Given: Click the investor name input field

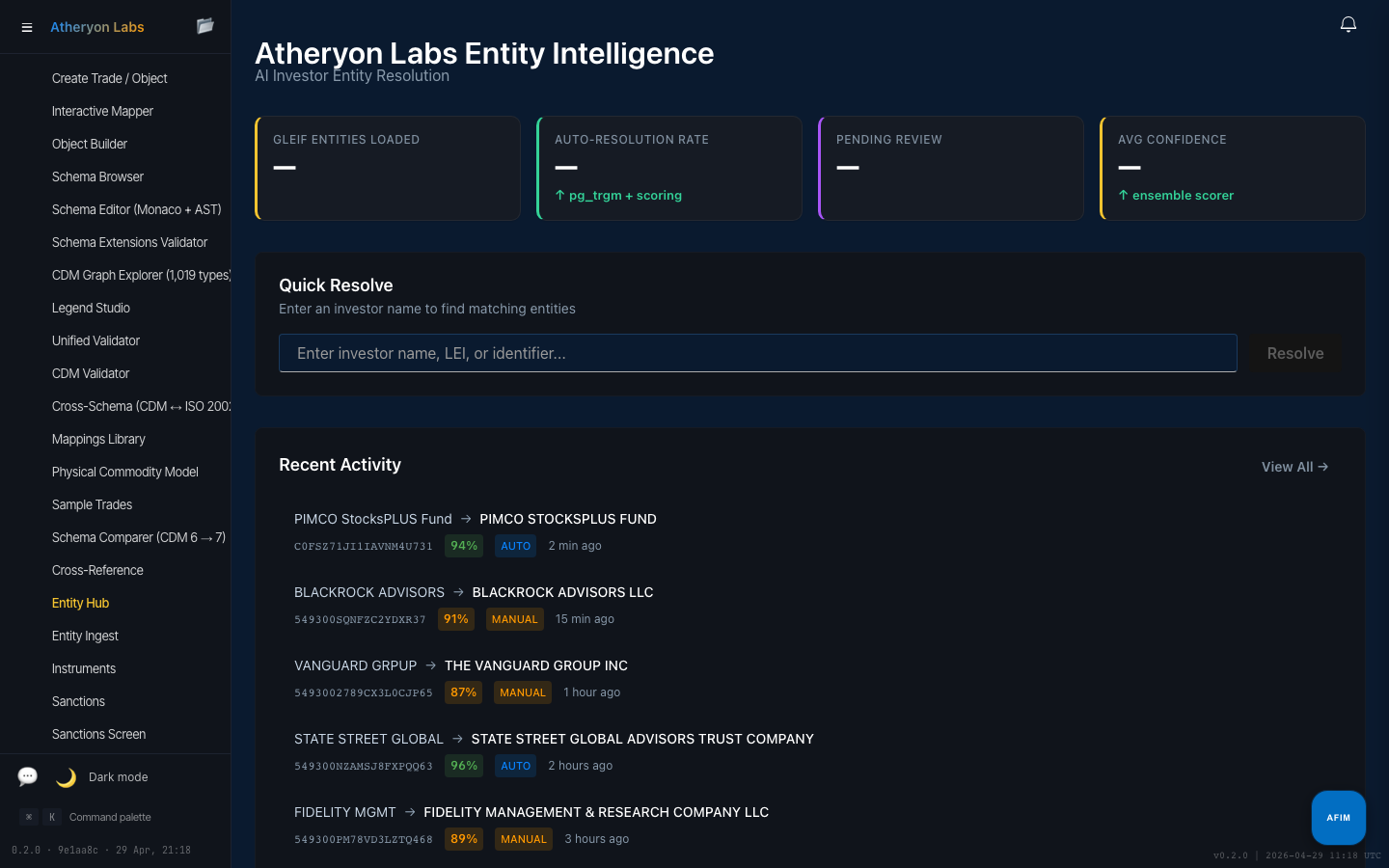Looking at the screenshot, I should [758, 353].
